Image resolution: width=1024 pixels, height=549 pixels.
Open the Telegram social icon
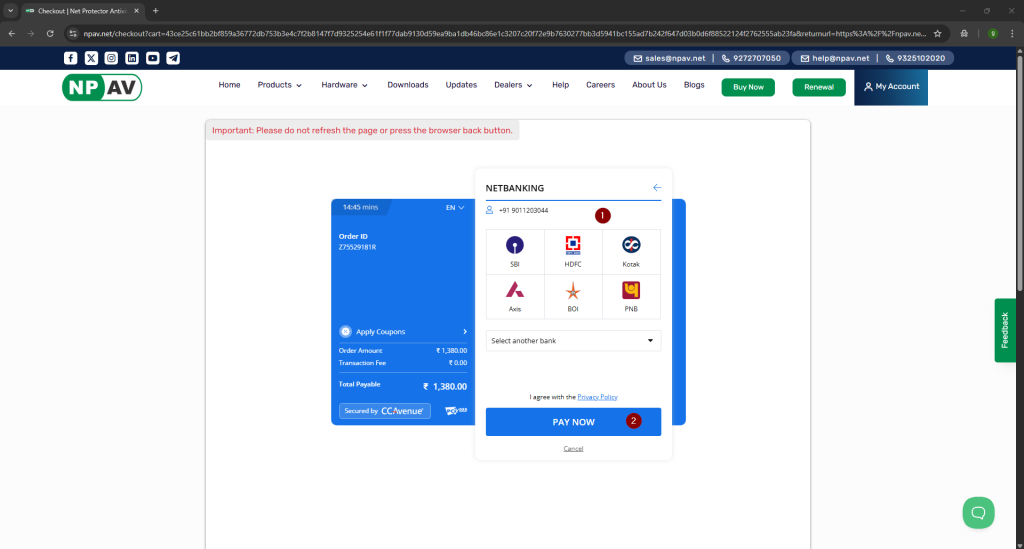(x=173, y=58)
